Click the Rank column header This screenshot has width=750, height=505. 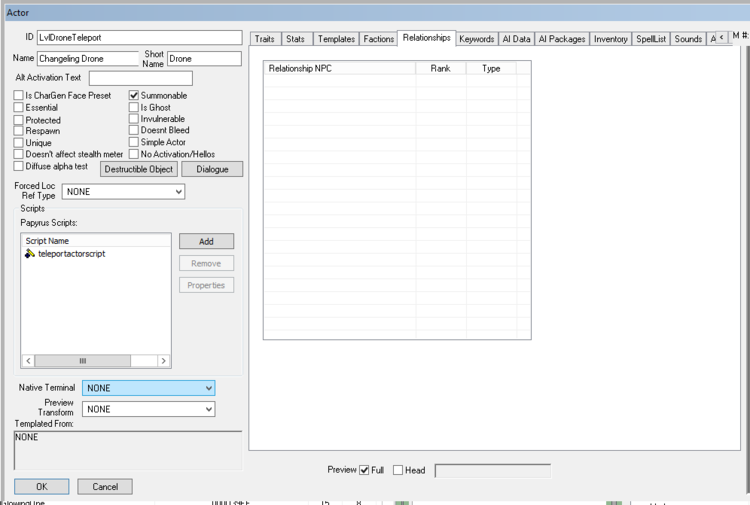(x=441, y=68)
